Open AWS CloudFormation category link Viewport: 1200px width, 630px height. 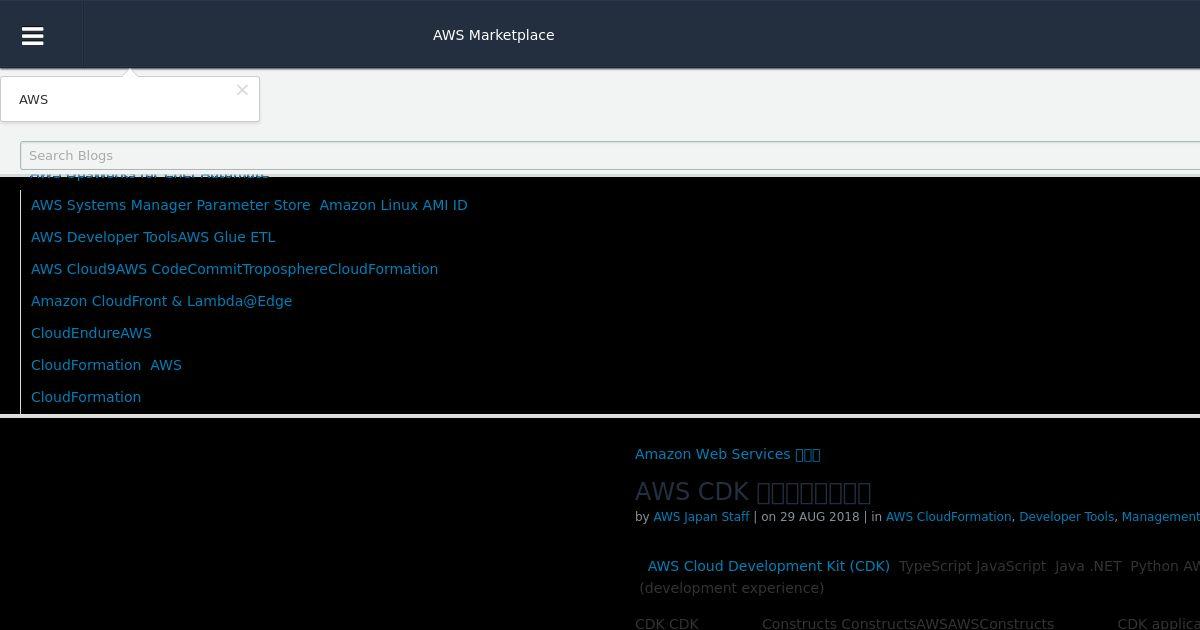coord(948,517)
